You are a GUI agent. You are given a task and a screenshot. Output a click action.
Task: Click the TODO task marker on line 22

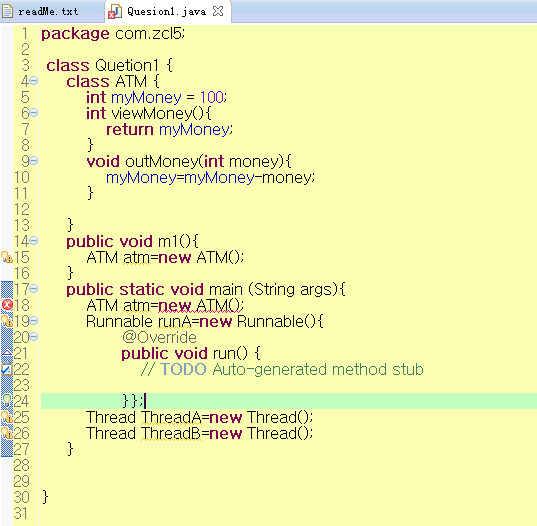coord(7,369)
